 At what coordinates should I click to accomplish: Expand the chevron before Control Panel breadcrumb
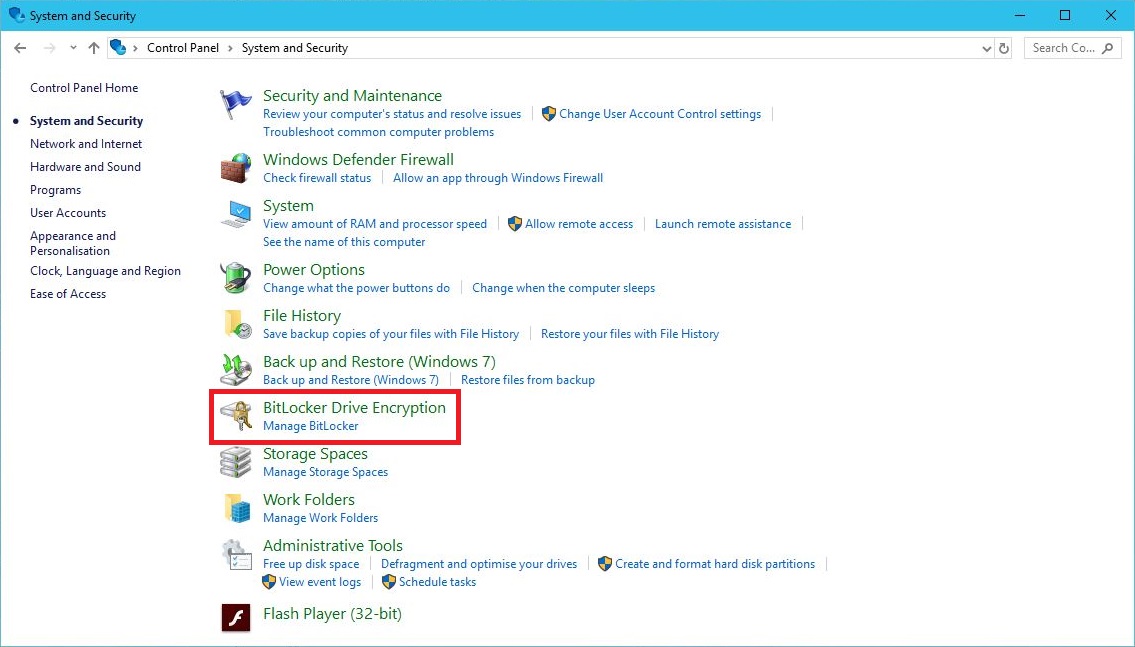pos(135,48)
